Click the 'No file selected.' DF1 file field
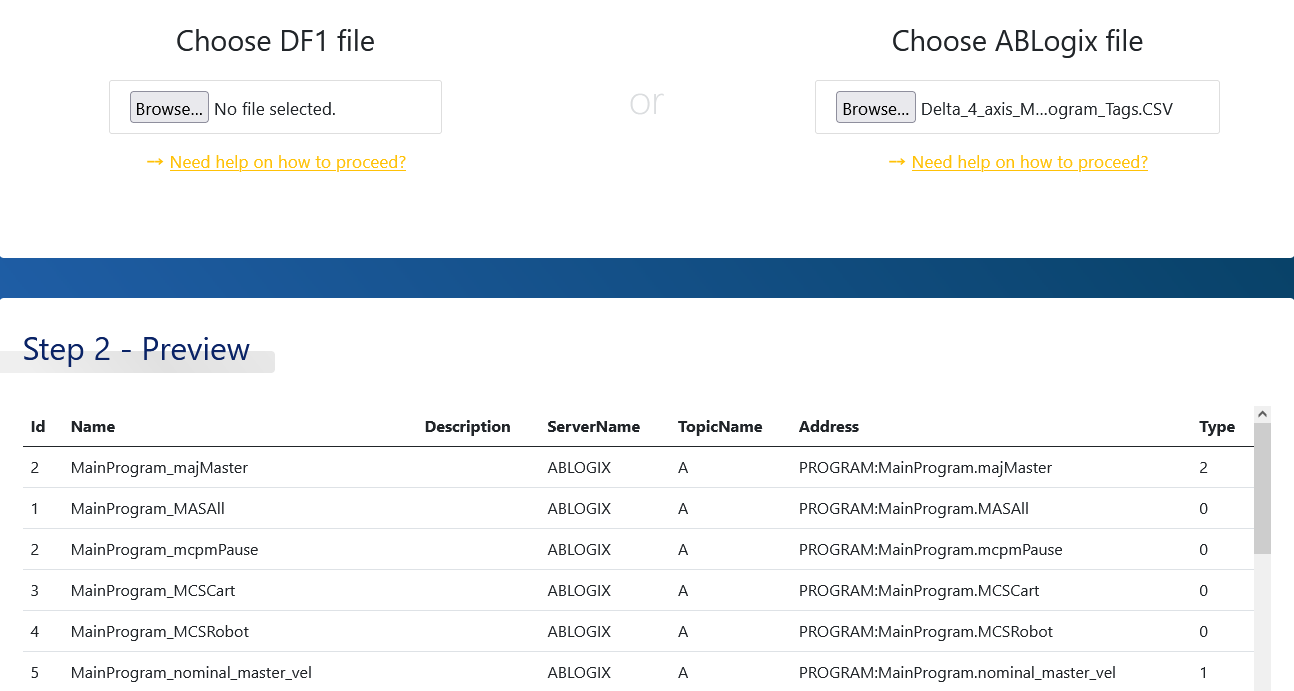The height and width of the screenshot is (691, 1294). [x=275, y=109]
